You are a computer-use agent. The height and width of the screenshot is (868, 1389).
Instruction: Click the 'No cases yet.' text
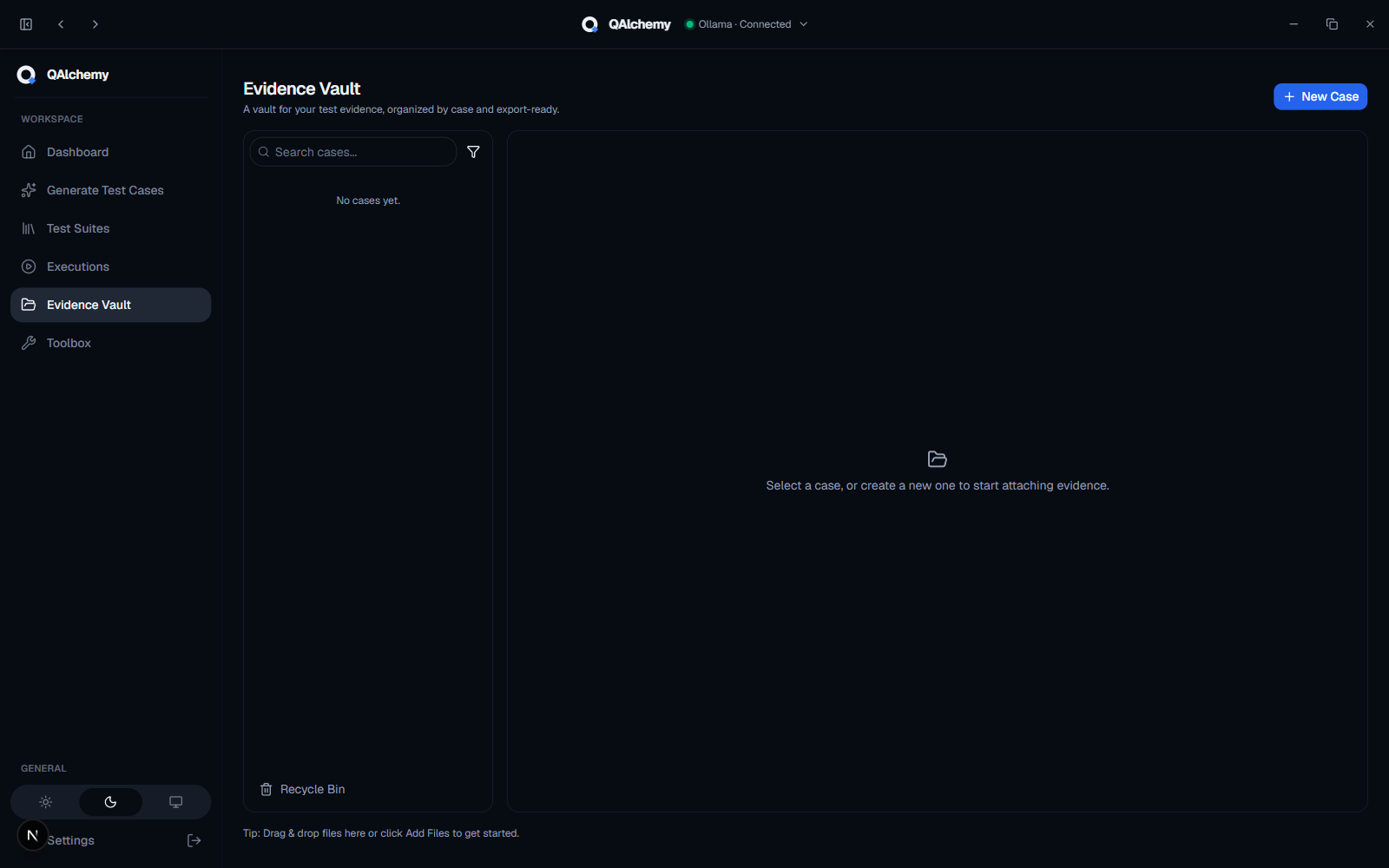coord(368,201)
